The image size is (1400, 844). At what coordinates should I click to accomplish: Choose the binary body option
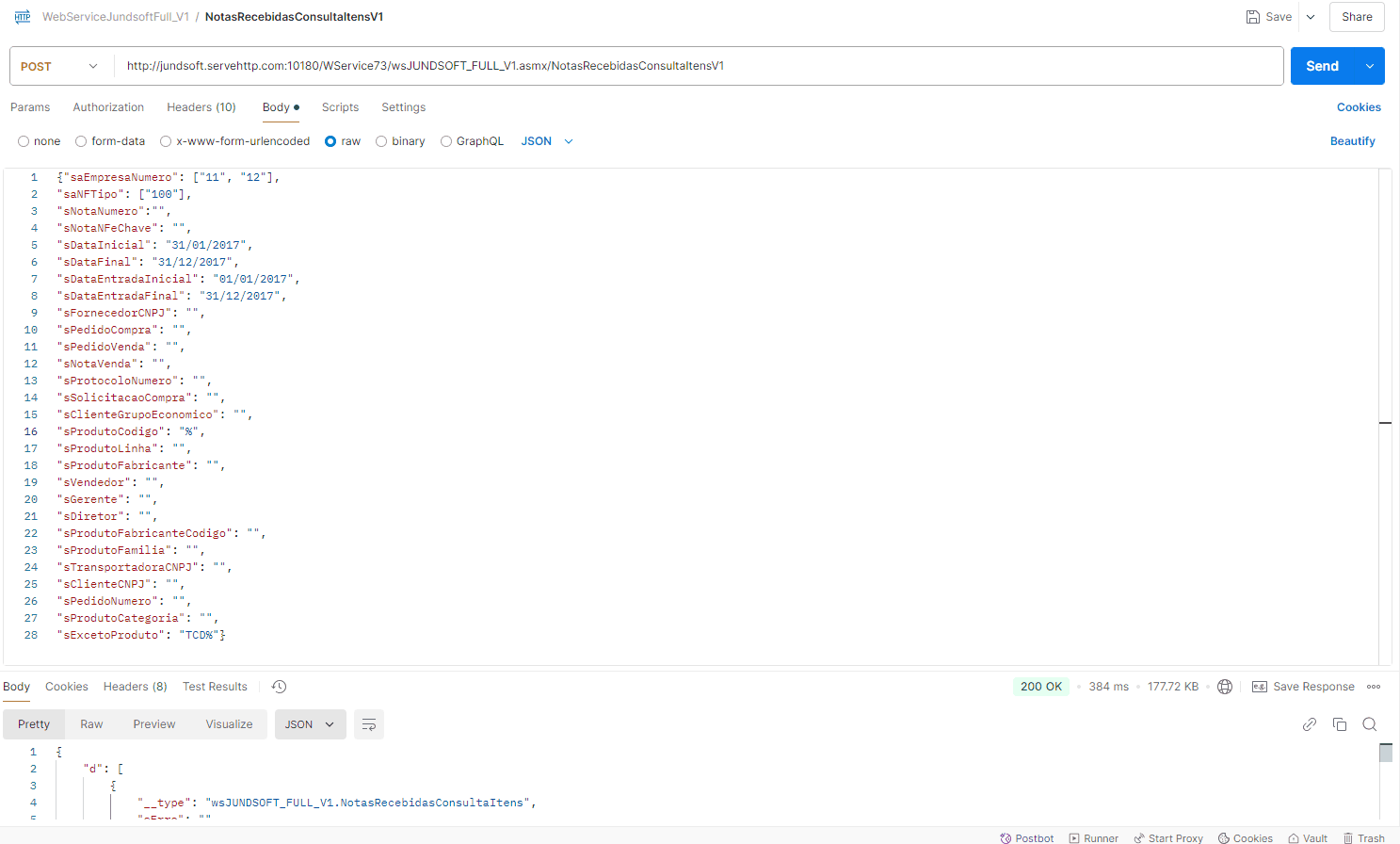coord(381,141)
